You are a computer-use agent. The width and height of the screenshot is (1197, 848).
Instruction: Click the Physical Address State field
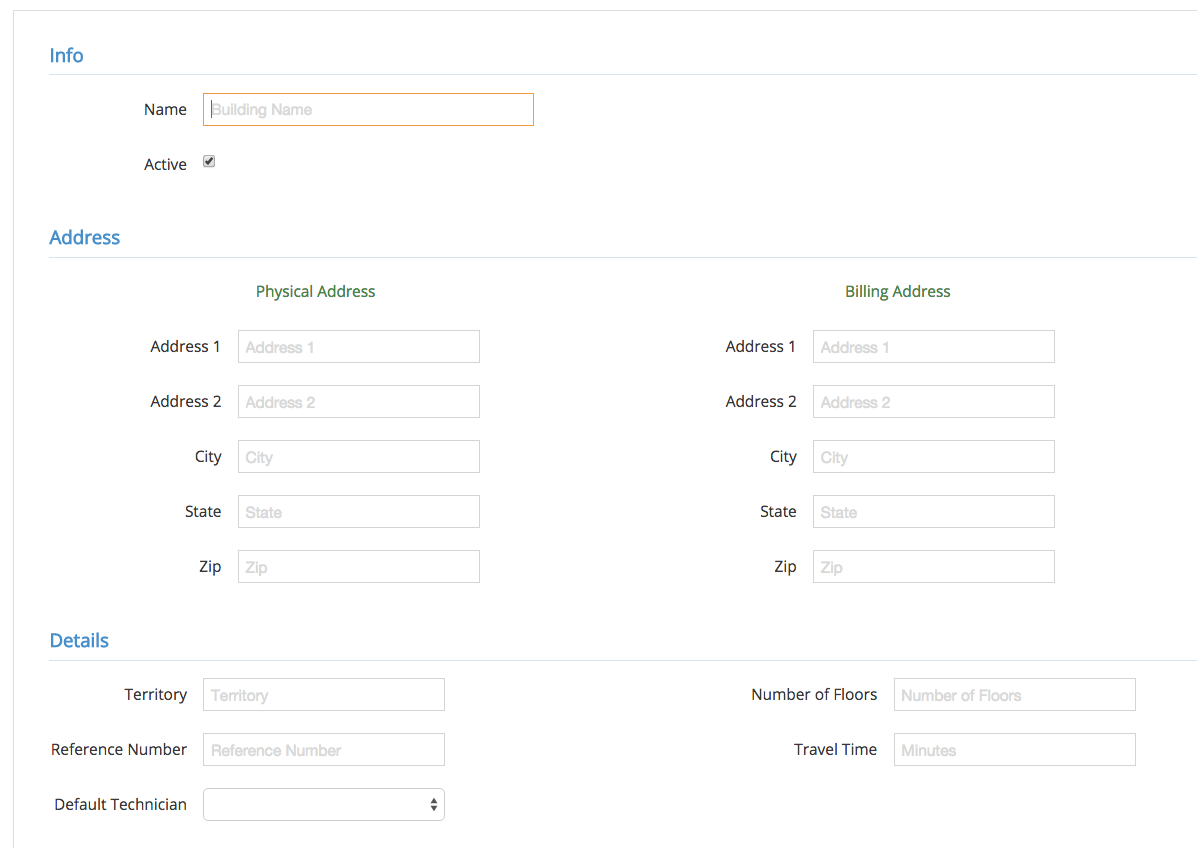click(x=359, y=511)
